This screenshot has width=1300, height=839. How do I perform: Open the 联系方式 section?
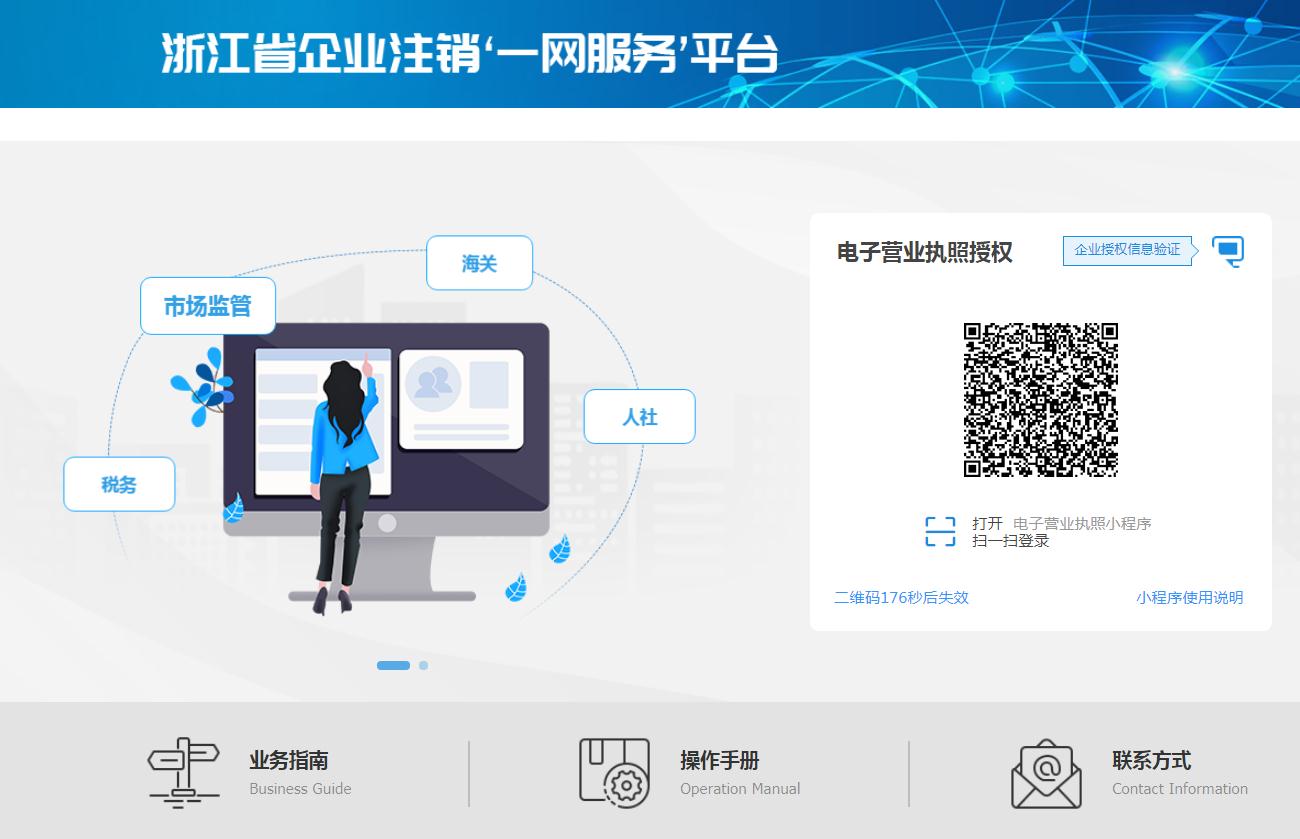(x=1151, y=761)
